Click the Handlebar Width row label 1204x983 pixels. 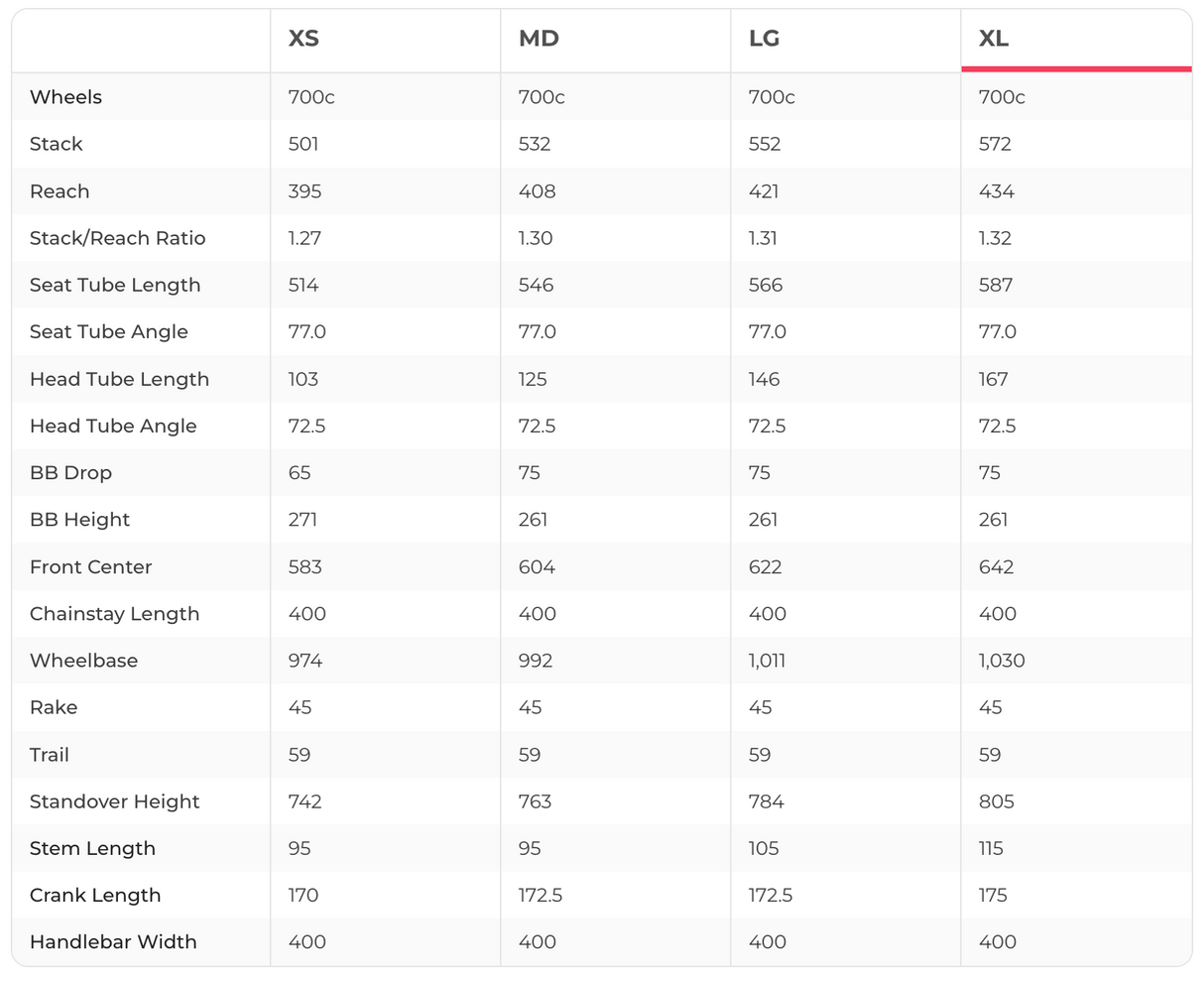pos(113,942)
